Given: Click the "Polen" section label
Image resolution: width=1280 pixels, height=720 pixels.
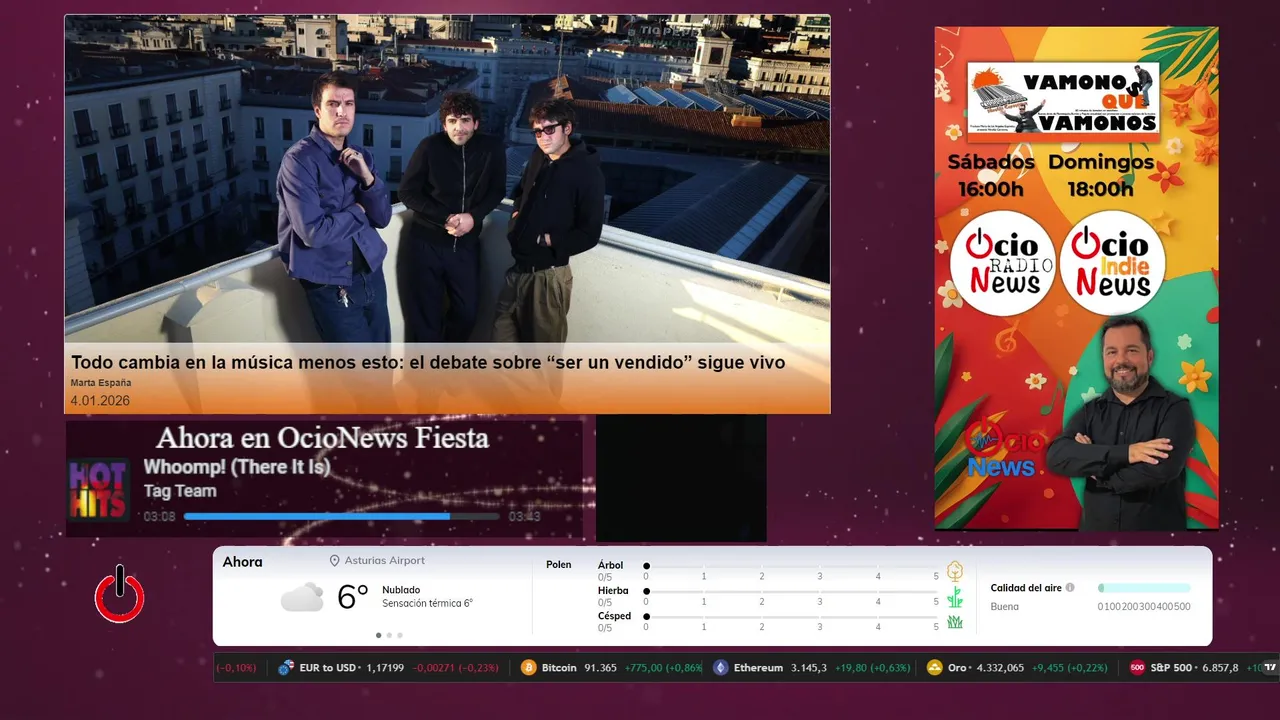Looking at the screenshot, I should click(559, 565).
